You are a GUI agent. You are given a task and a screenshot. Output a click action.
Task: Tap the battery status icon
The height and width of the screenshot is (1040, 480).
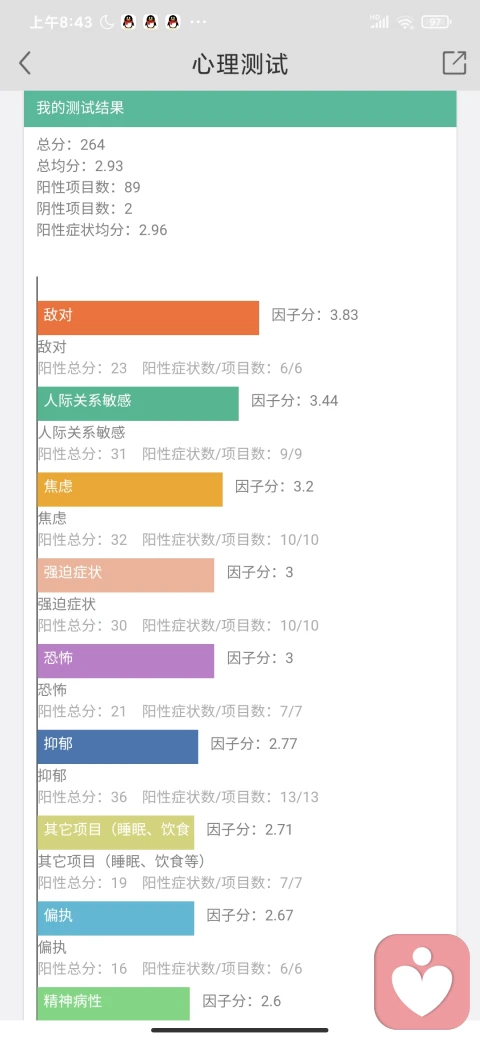[x=436, y=22]
